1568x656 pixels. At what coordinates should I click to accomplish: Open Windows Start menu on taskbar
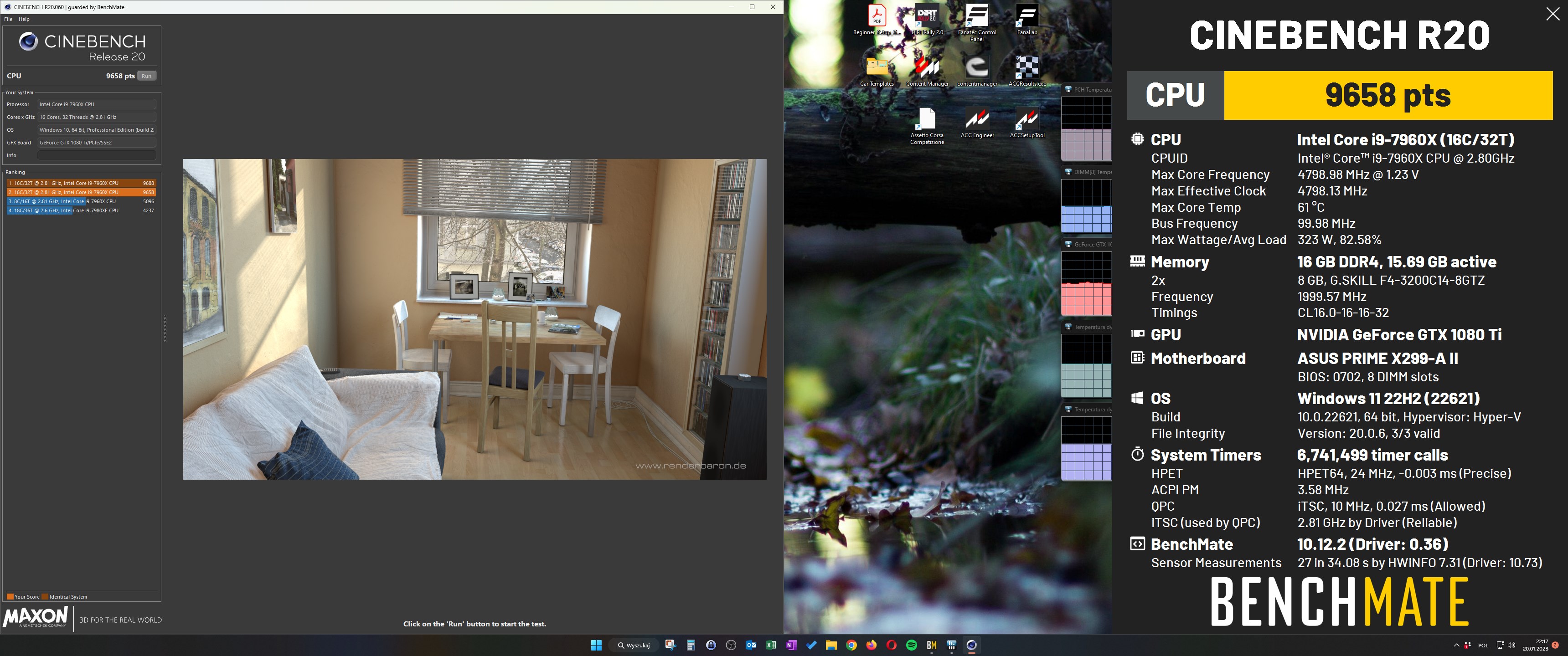(x=596, y=645)
